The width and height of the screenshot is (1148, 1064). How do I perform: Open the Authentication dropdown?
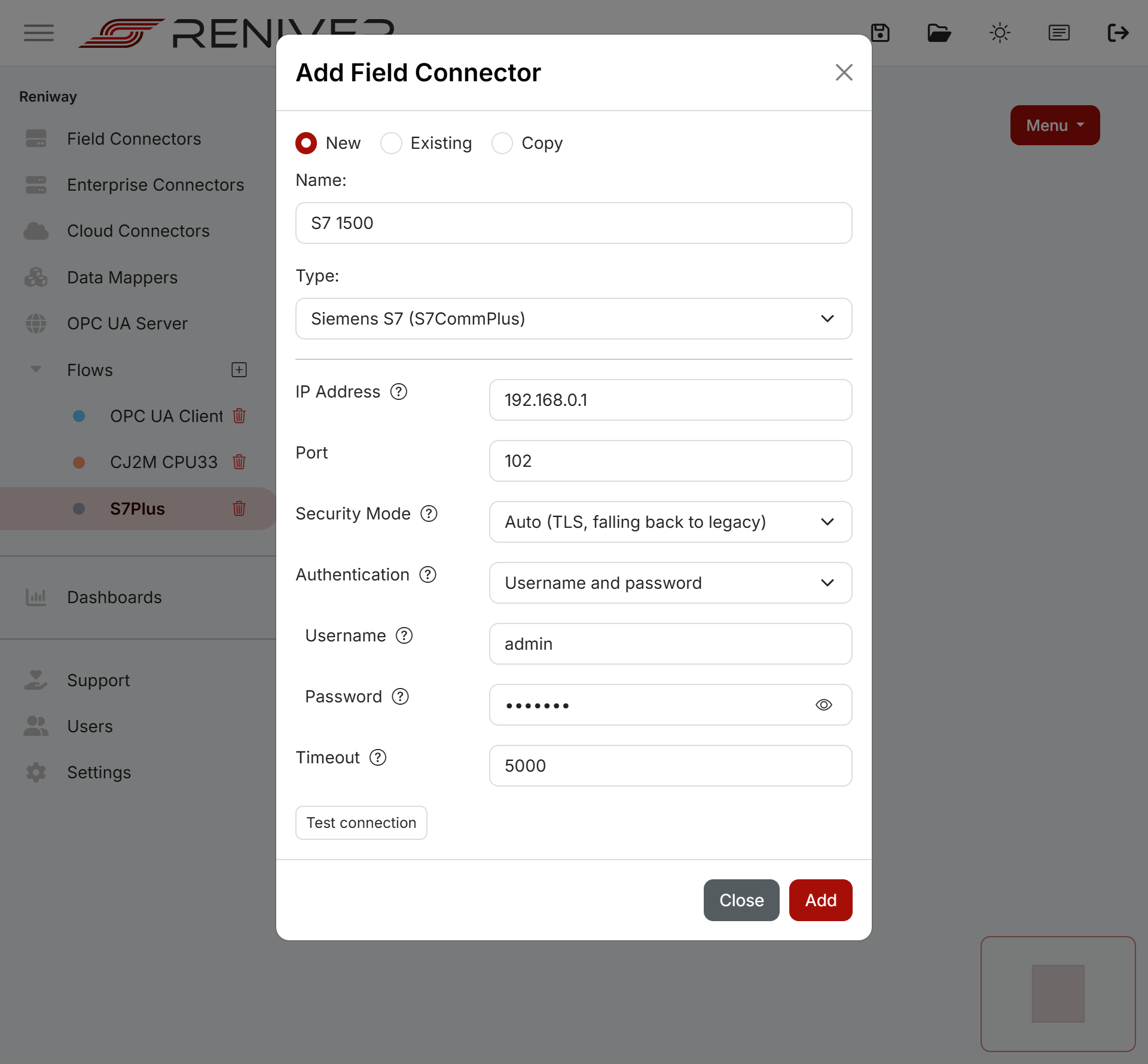671,583
